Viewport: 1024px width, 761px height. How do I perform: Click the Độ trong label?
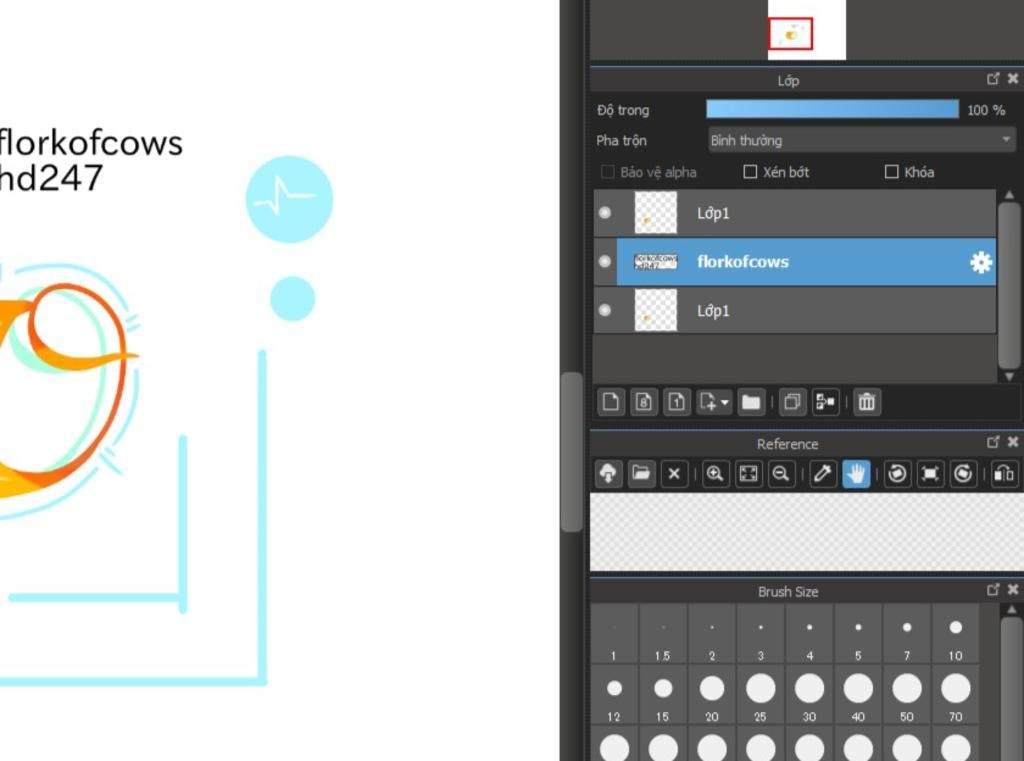tap(623, 110)
